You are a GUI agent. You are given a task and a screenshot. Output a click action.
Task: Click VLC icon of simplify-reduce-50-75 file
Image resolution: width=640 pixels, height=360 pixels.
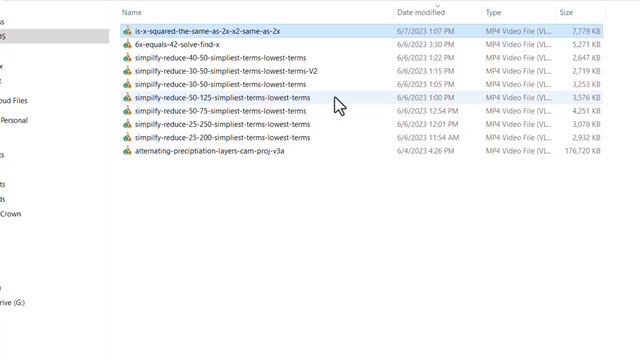127,111
